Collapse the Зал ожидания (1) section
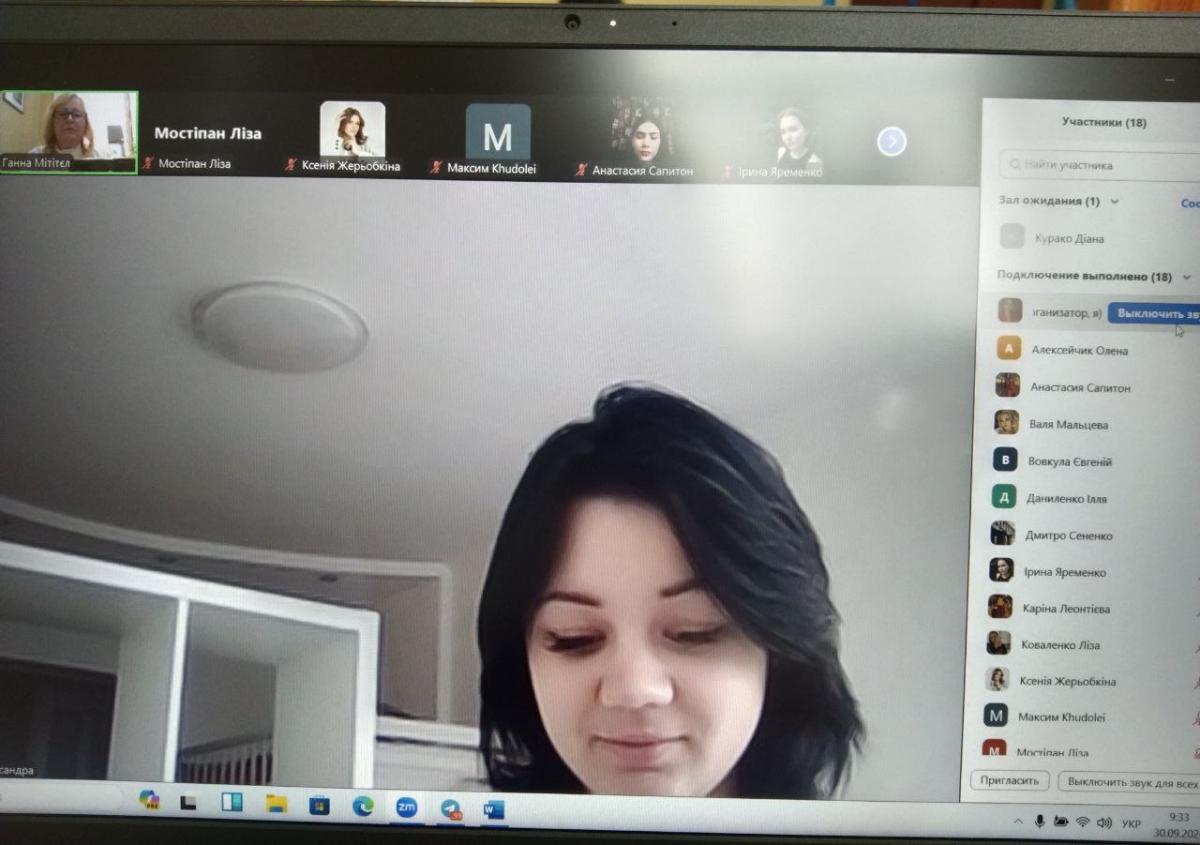The width and height of the screenshot is (1200, 845). click(x=1114, y=202)
